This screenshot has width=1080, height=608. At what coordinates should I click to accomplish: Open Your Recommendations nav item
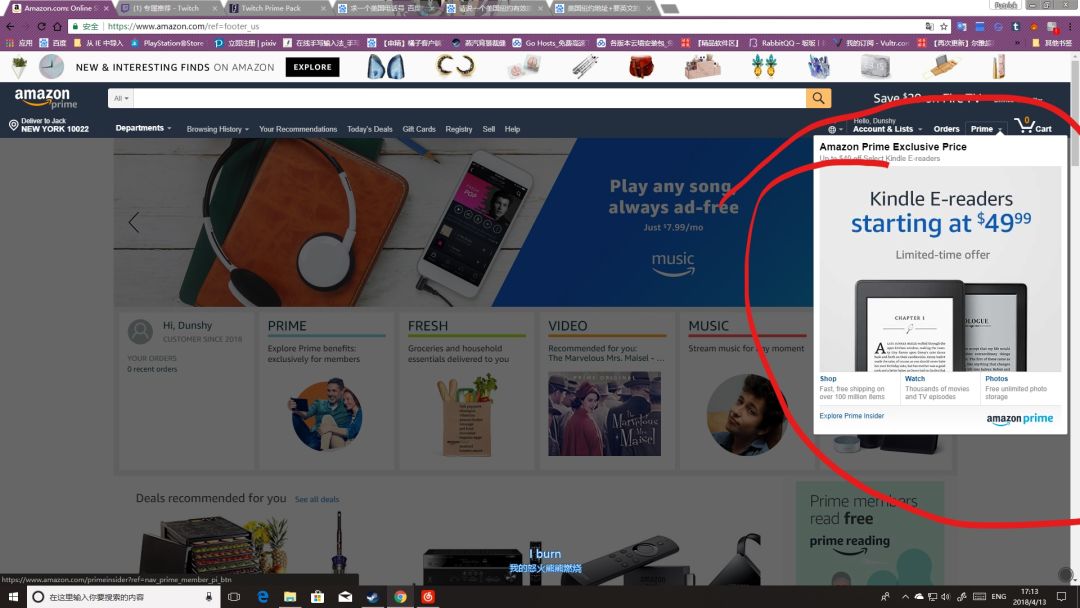tap(298, 129)
